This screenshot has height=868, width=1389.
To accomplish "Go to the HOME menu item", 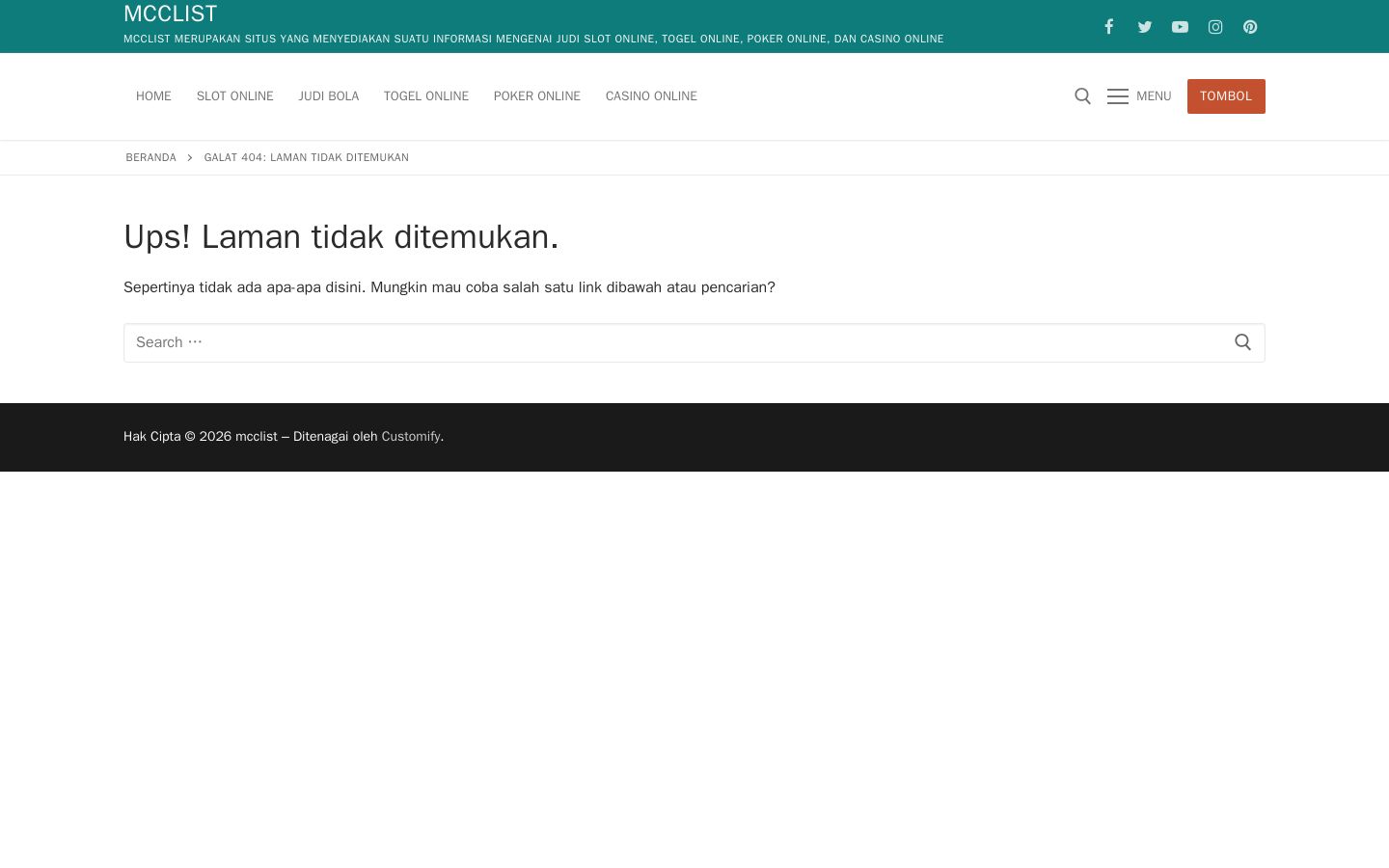I will pos(153,96).
